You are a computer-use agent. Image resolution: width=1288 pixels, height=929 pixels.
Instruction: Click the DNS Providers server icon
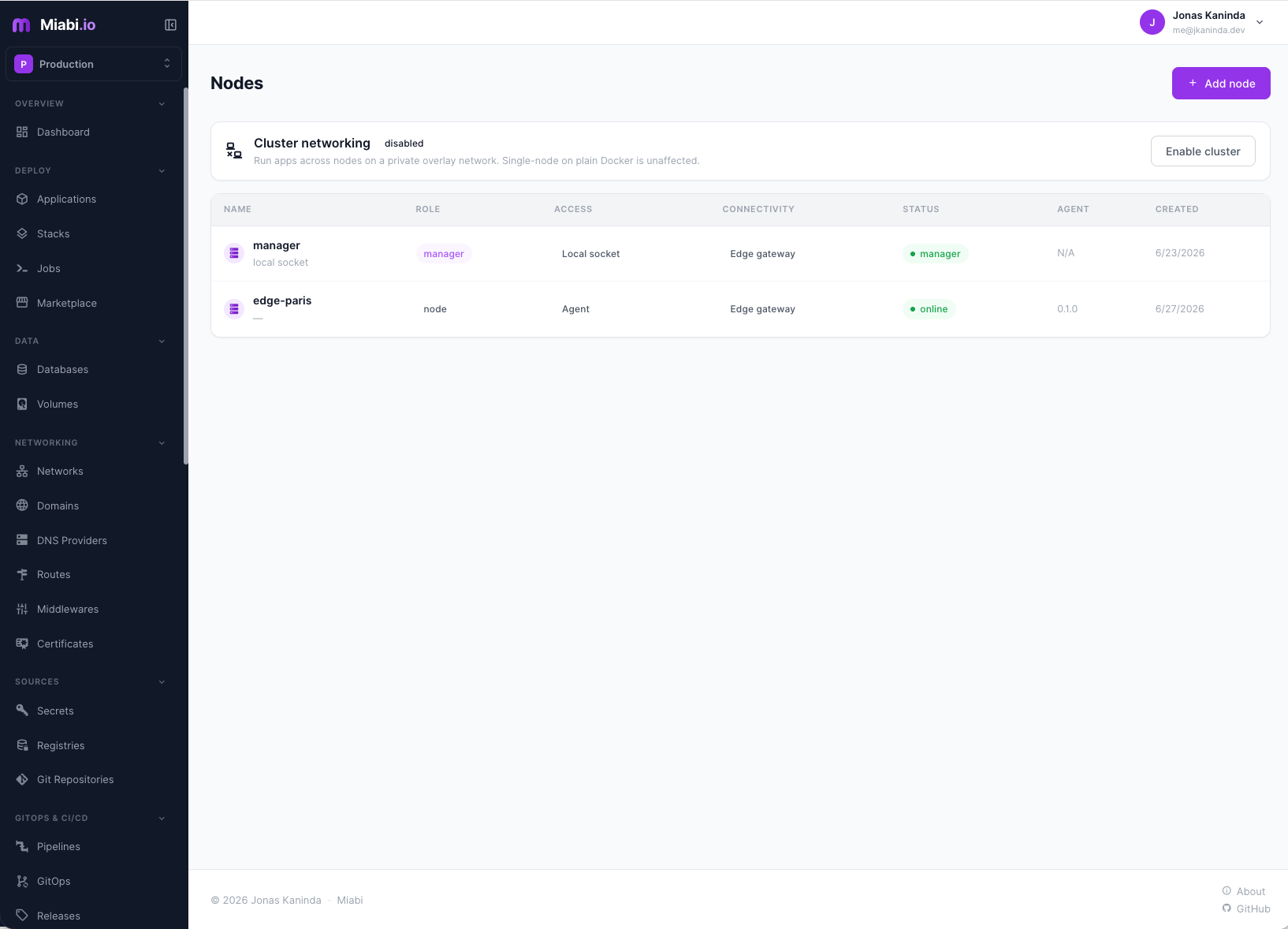click(x=22, y=541)
